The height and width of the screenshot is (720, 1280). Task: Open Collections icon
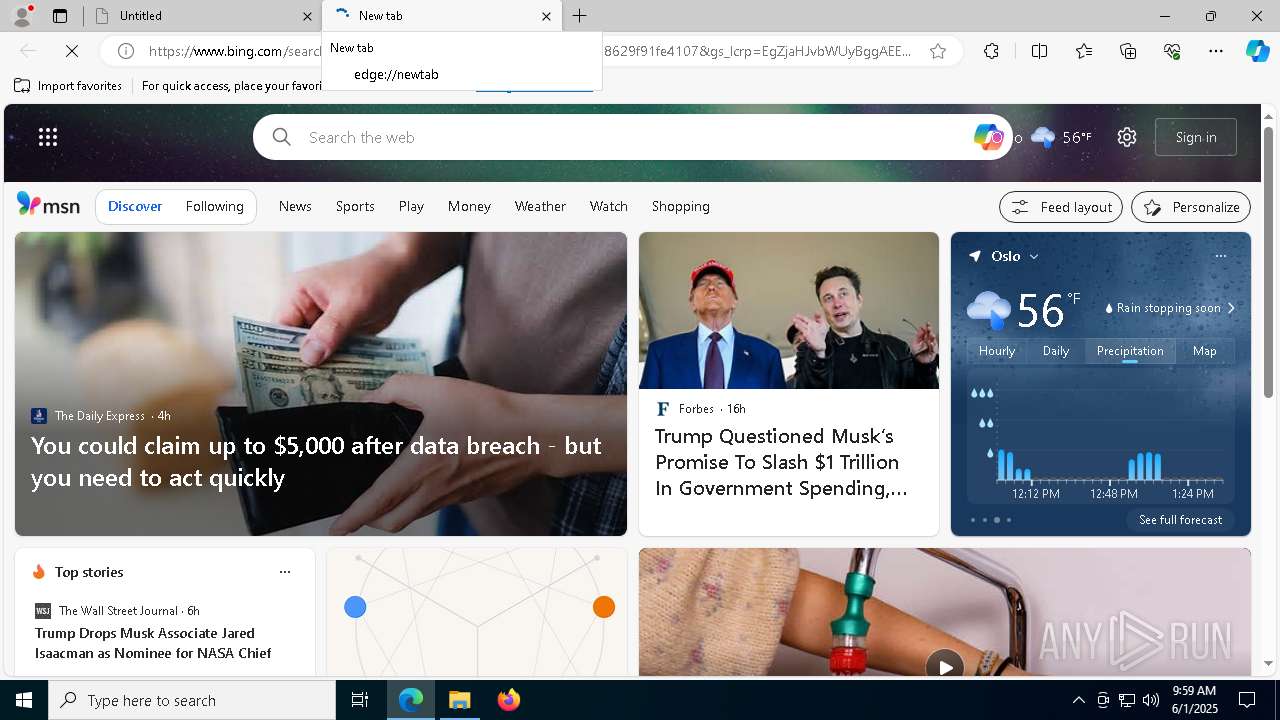point(1129,51)
